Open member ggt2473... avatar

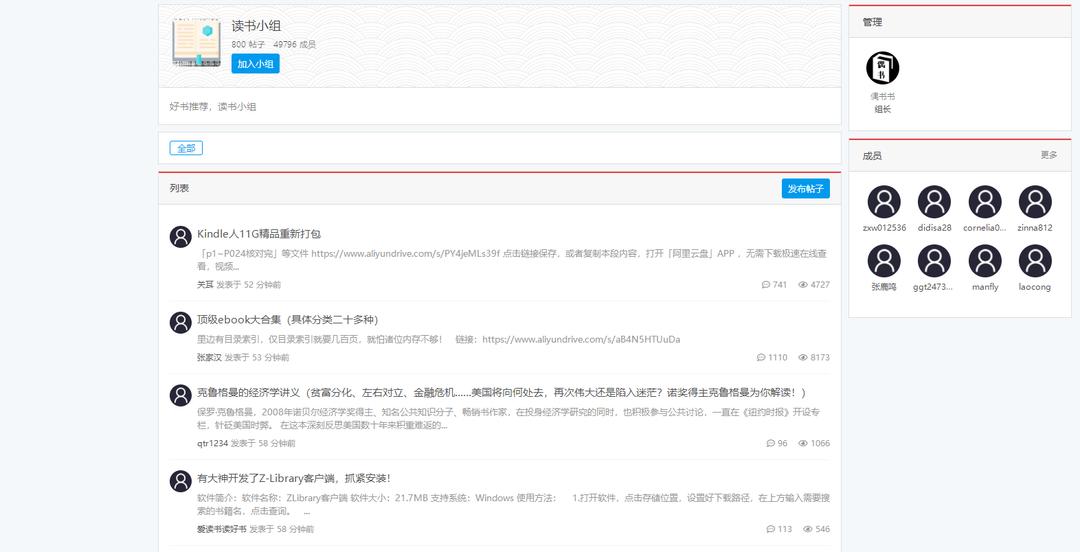tap(935, 261)
